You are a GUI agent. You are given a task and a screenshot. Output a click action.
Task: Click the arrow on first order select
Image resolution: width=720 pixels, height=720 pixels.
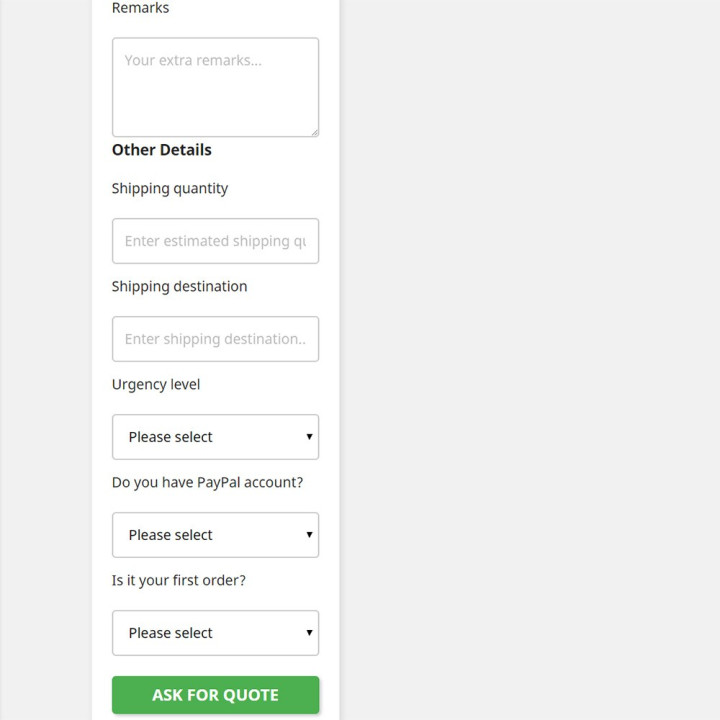click(309, 632)
